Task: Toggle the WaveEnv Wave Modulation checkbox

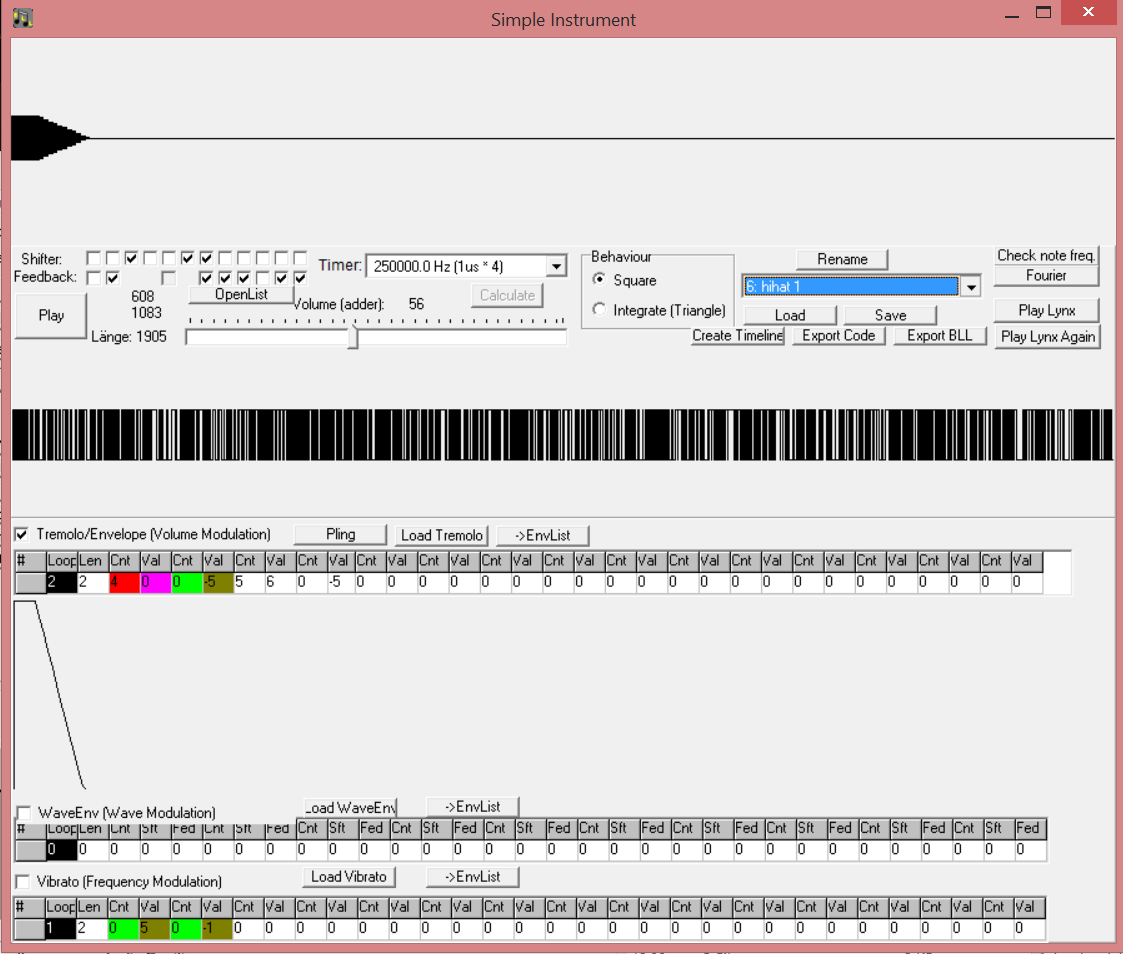Action: 23,813
